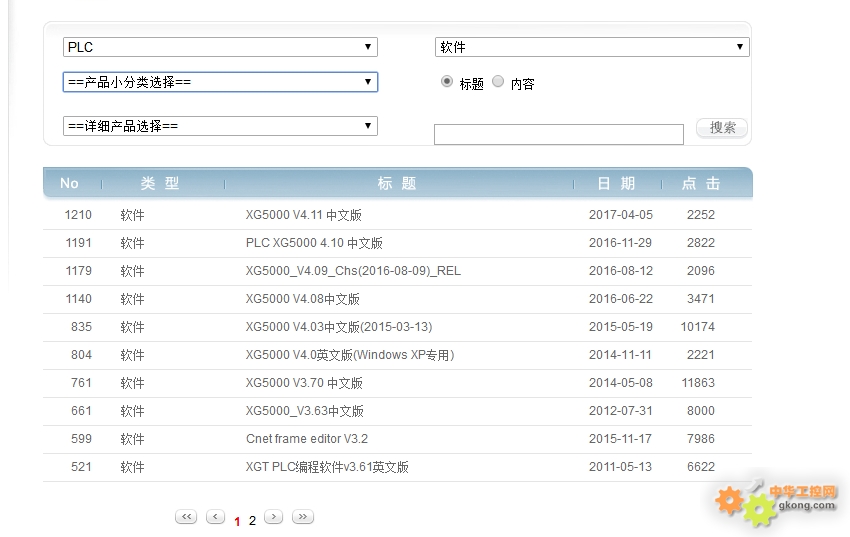Click hit count 6622
Image resolution: width=850 pixels, height=537 pixels.
click(701, 467)
